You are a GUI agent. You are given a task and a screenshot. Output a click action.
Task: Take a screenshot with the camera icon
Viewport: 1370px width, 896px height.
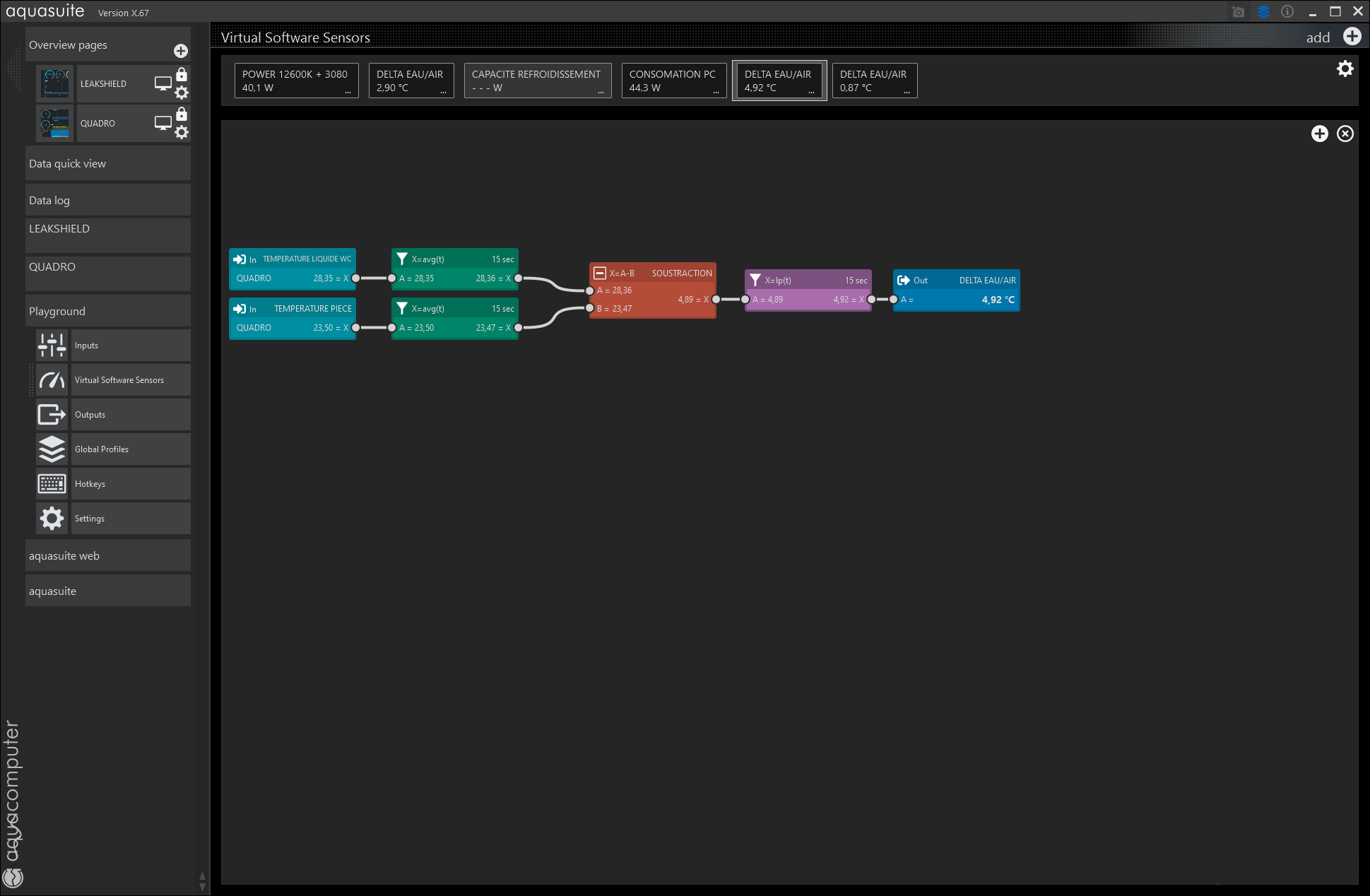(x=1238, y=11)
